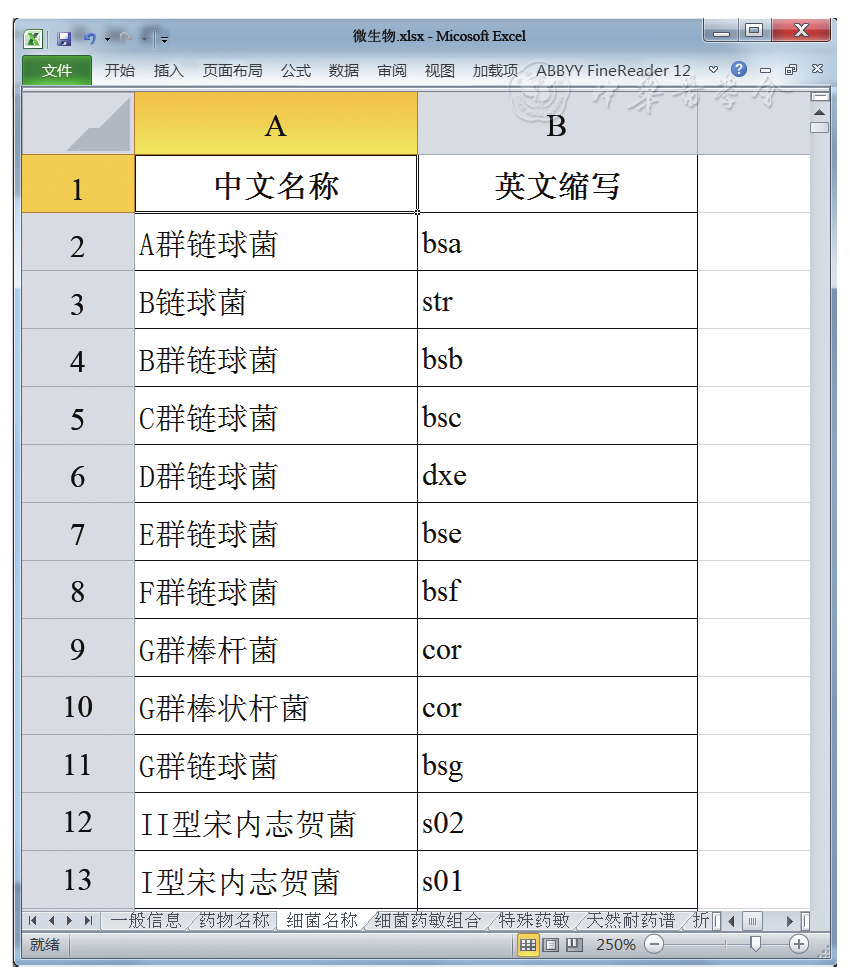Switch to Page Layout view in status bar

[550, 944]
